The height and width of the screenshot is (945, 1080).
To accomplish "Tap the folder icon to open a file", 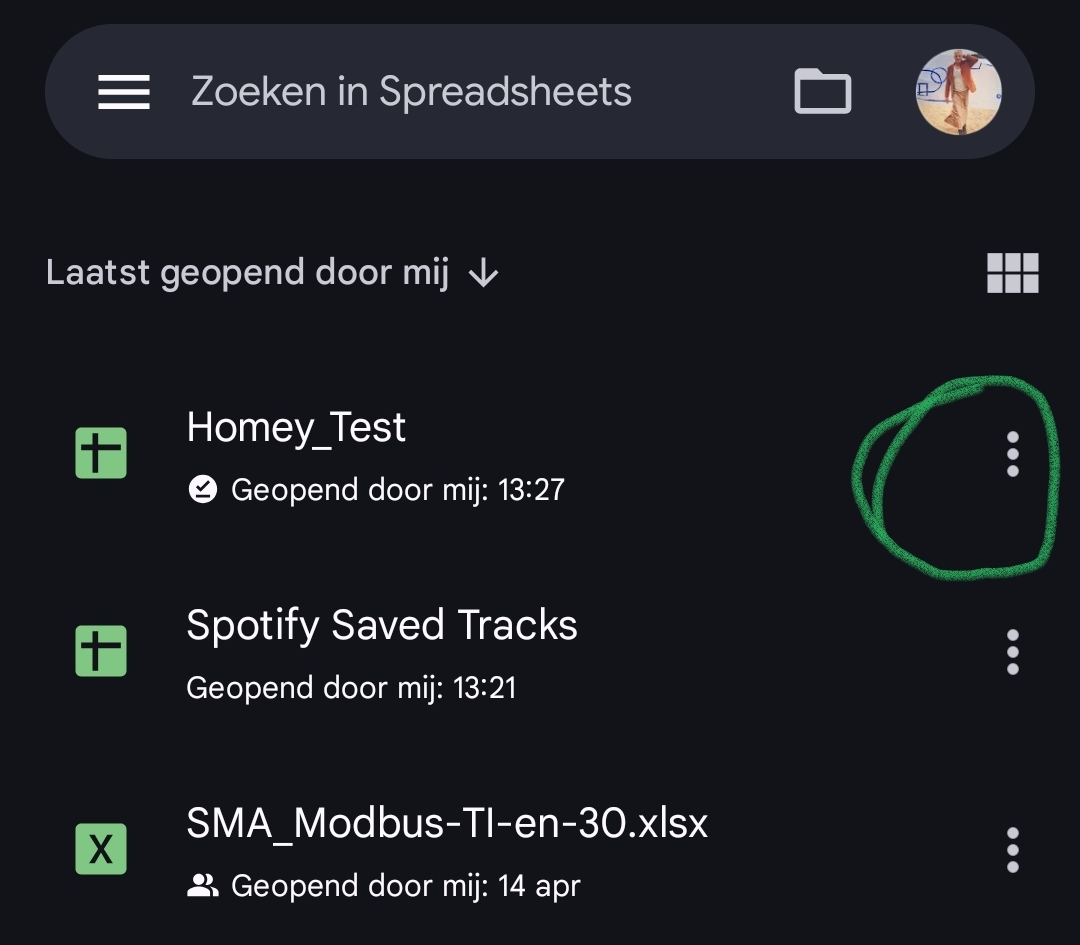I will (822, 92).
